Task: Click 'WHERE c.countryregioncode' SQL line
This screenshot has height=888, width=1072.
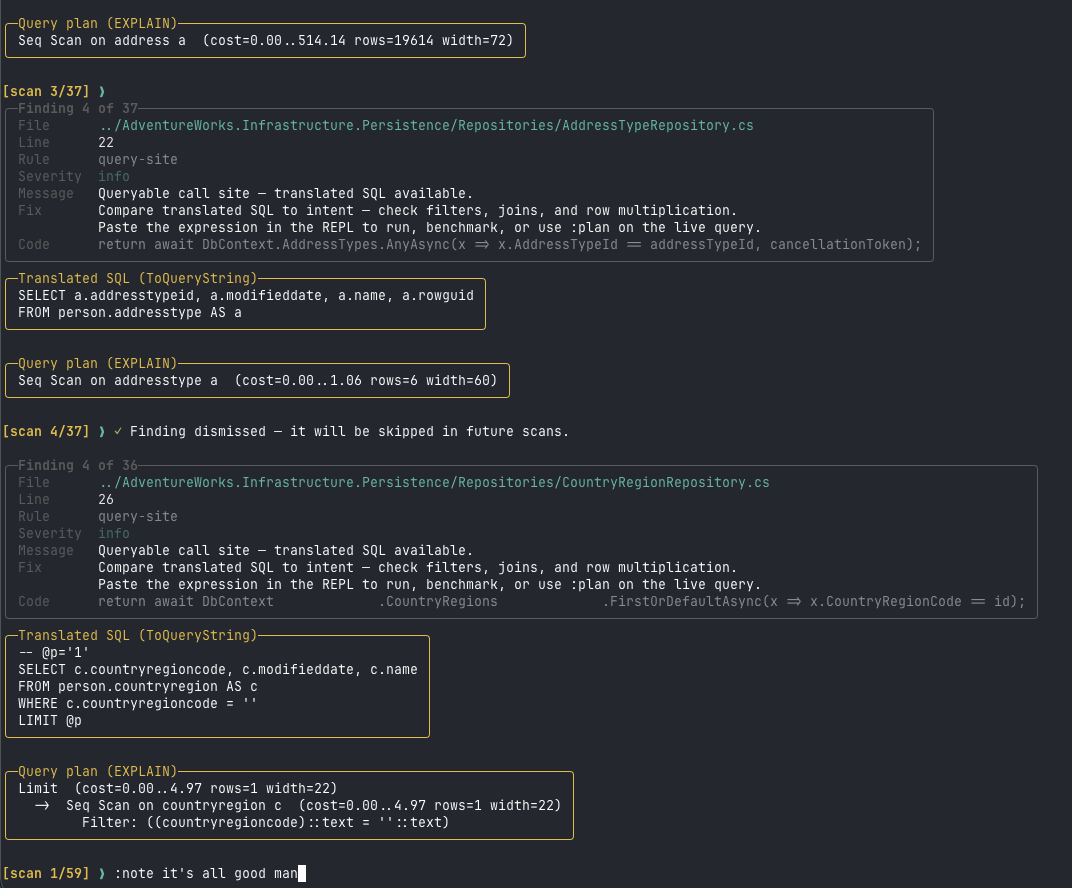Action: [x=137, y=704]
